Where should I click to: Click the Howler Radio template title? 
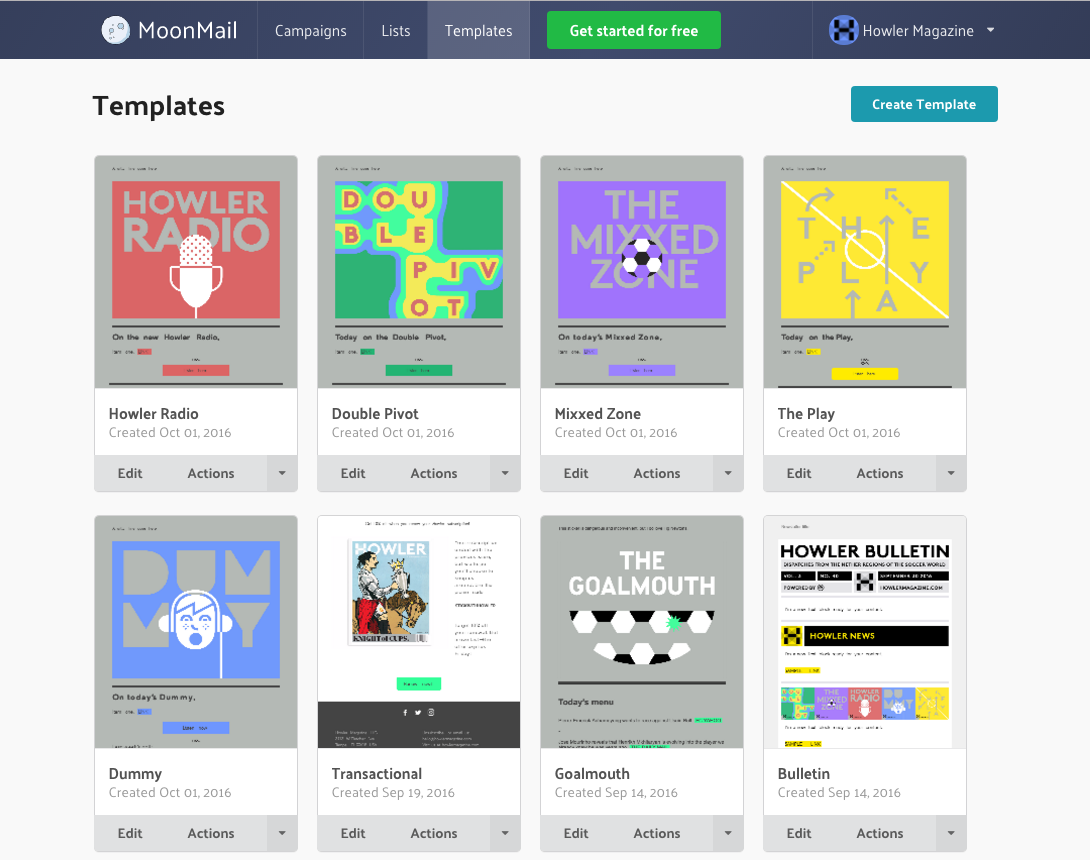[154, 414]
